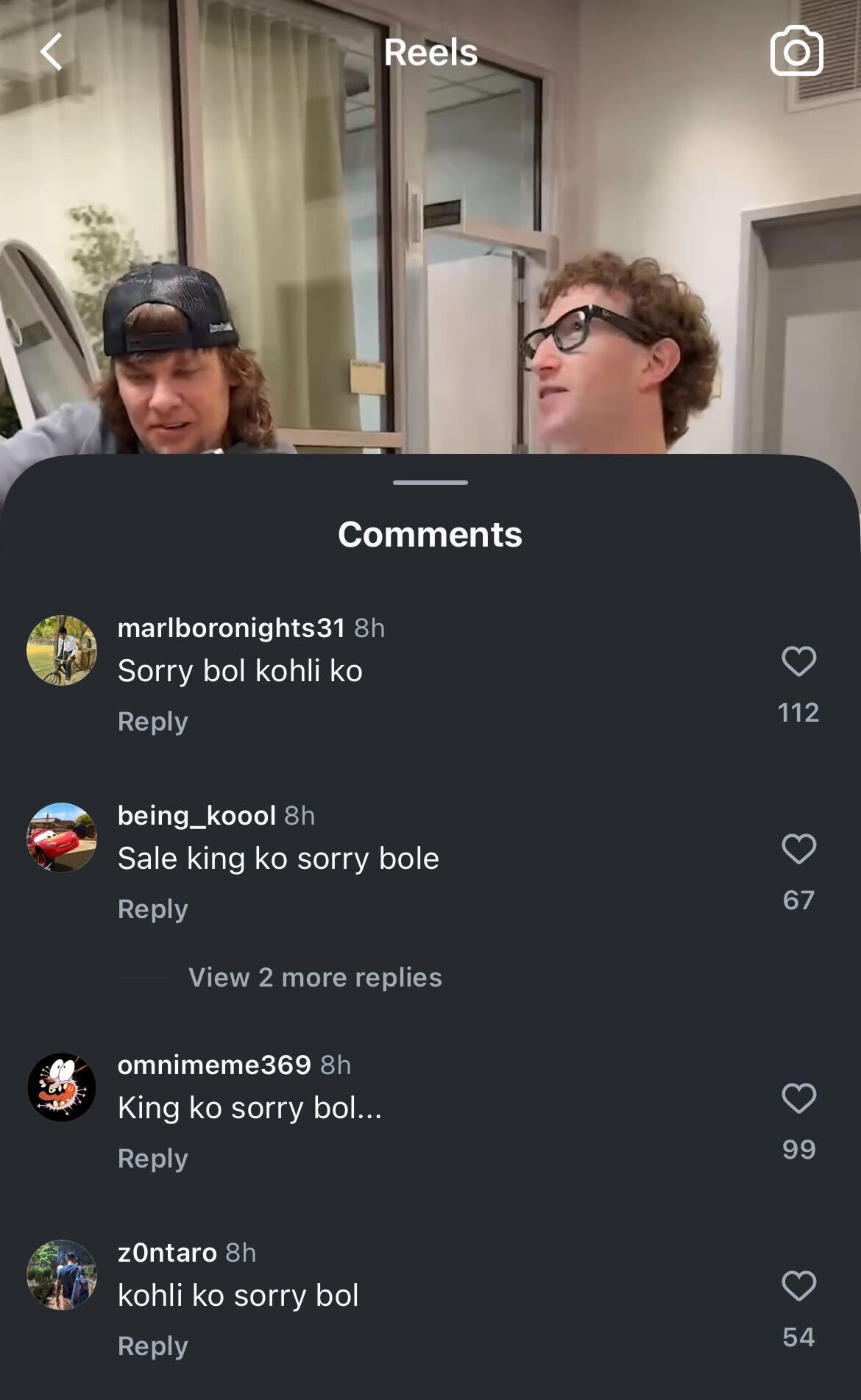Open omnimeme369 username link

pyautogui.click(x=214, y=1065)
